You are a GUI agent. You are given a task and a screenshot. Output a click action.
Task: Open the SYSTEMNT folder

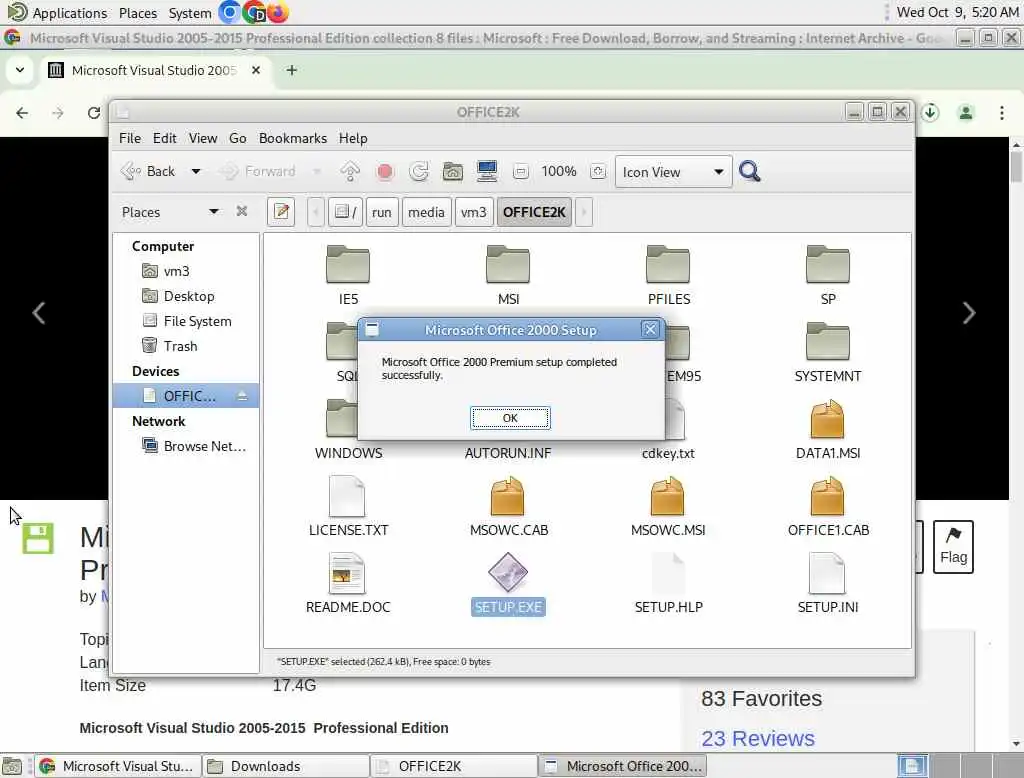coord(827,342)
